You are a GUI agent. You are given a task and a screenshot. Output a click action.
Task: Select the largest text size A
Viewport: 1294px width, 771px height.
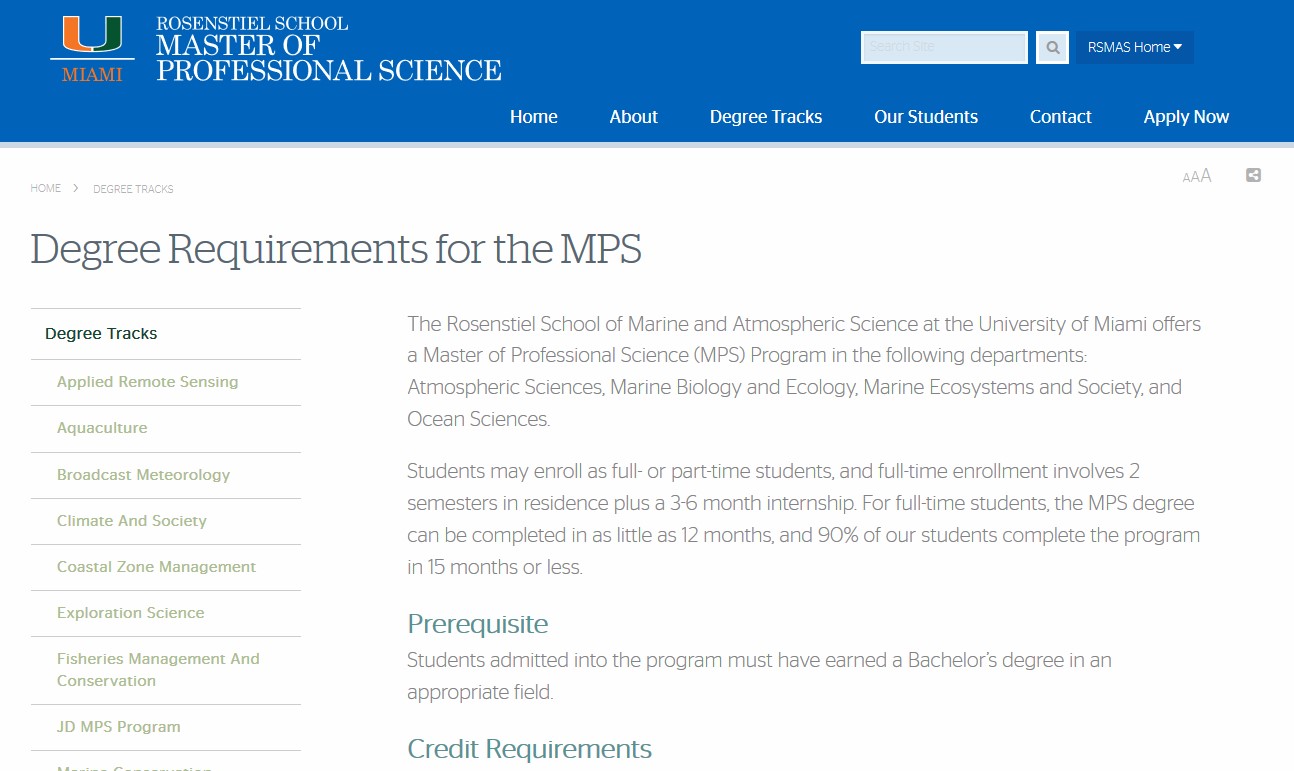click(1205, 176)
